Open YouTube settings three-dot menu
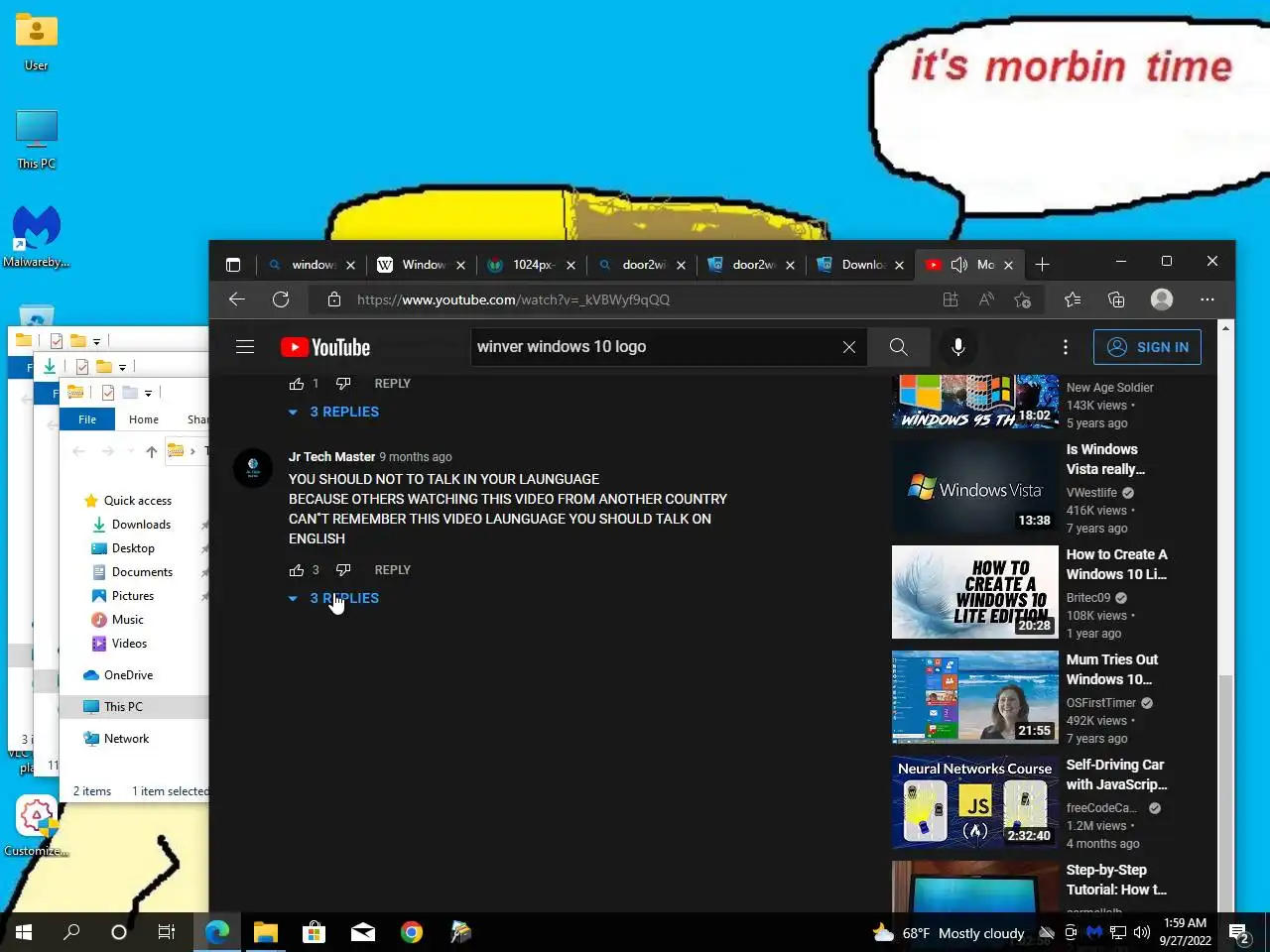 pyautogui.click(x=1066, y=347)
